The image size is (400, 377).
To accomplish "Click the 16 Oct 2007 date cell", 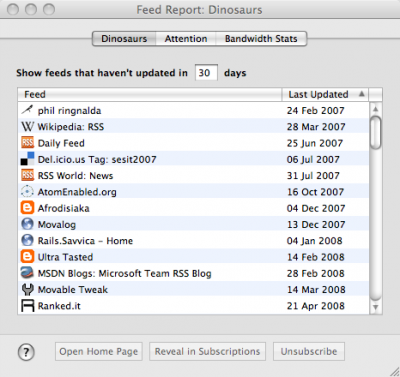I will (315, 192).
